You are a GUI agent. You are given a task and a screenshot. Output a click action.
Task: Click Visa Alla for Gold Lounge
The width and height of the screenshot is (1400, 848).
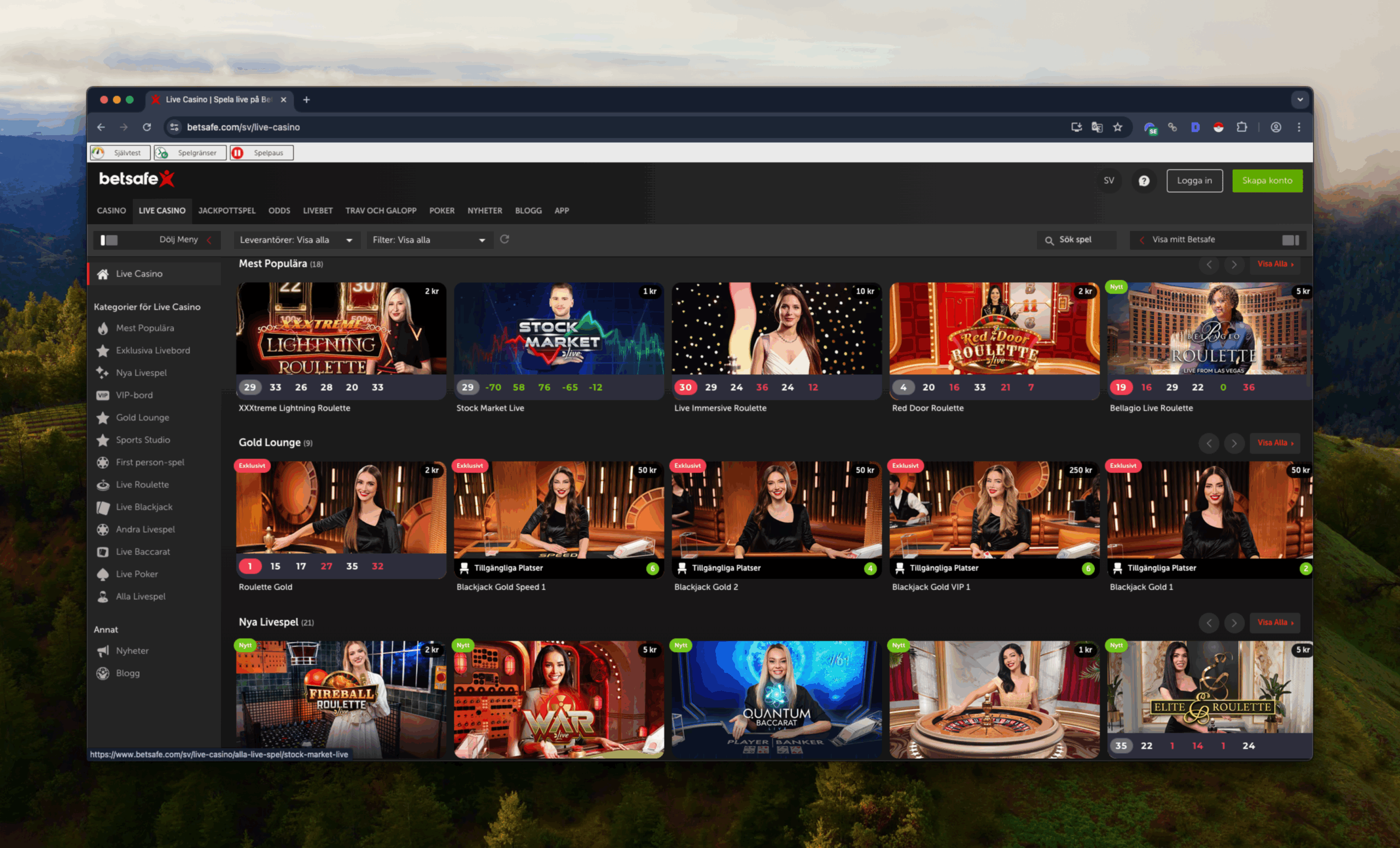point(1274,443)
